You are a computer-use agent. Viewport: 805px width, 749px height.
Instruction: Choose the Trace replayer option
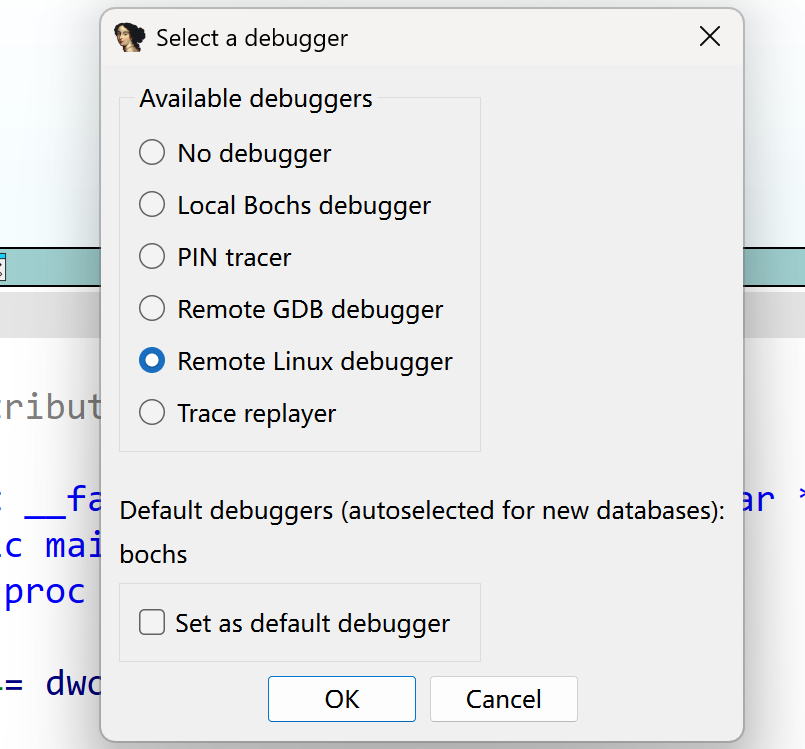(x=152, y=413)
